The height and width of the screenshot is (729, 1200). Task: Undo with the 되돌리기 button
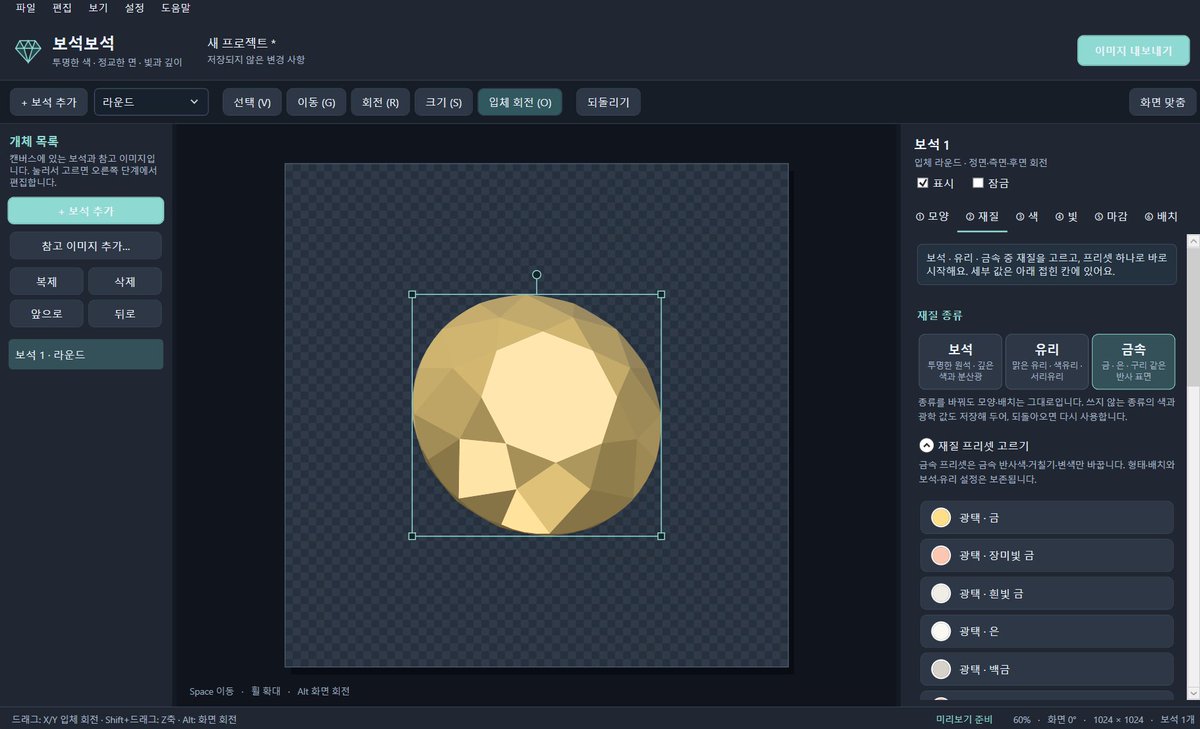(x=608, y=102)
